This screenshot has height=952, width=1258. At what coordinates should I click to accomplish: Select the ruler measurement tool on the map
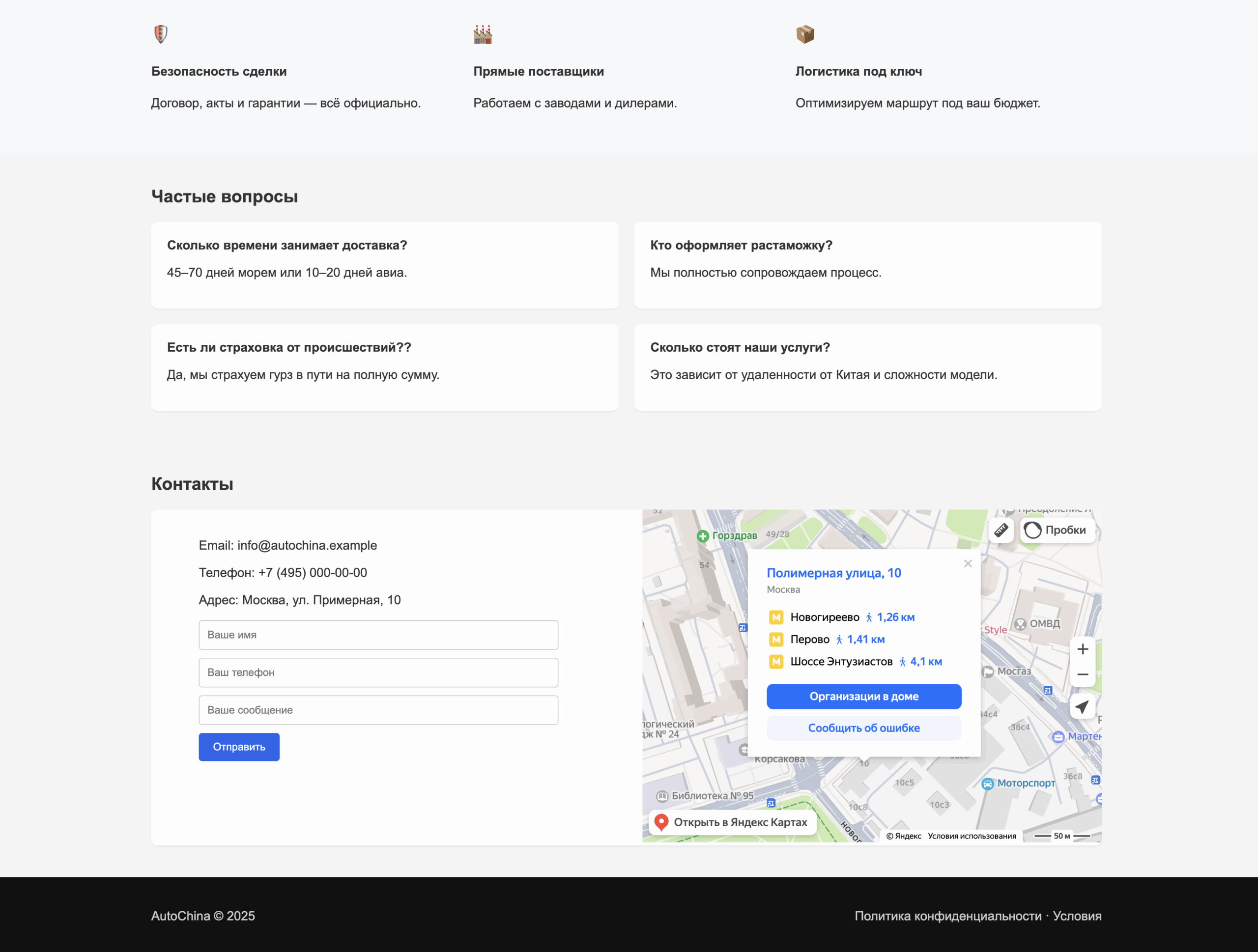pyautogui.click(x=1001, y=530)
